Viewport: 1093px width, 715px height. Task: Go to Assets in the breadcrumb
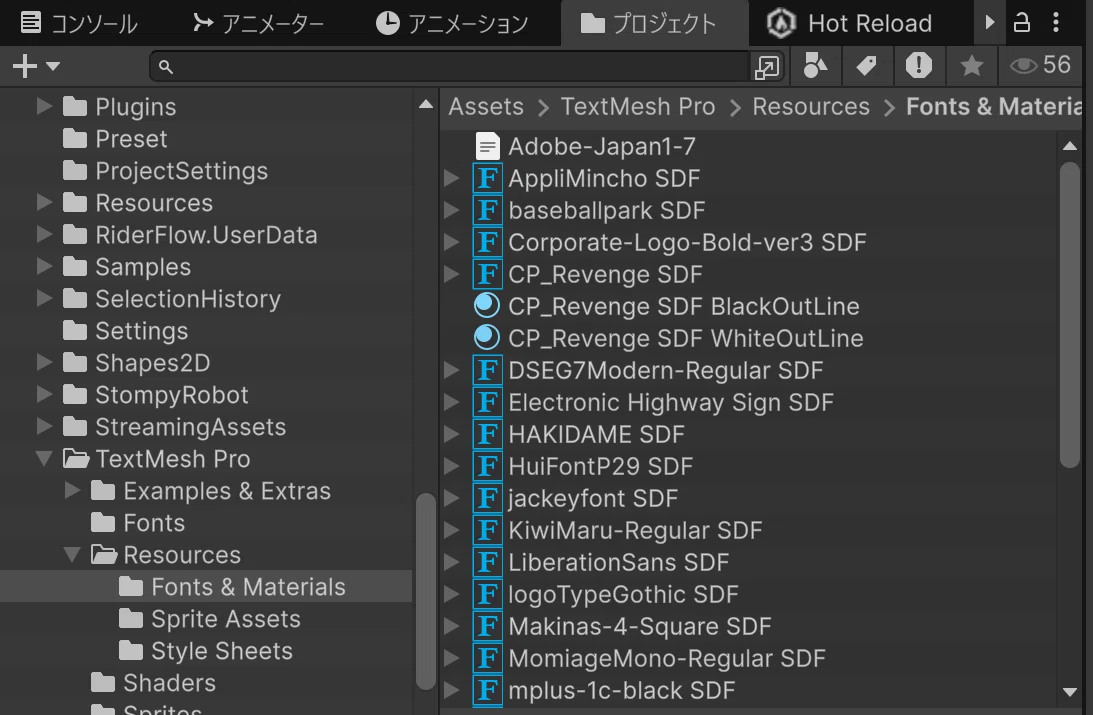click(486, 107)
